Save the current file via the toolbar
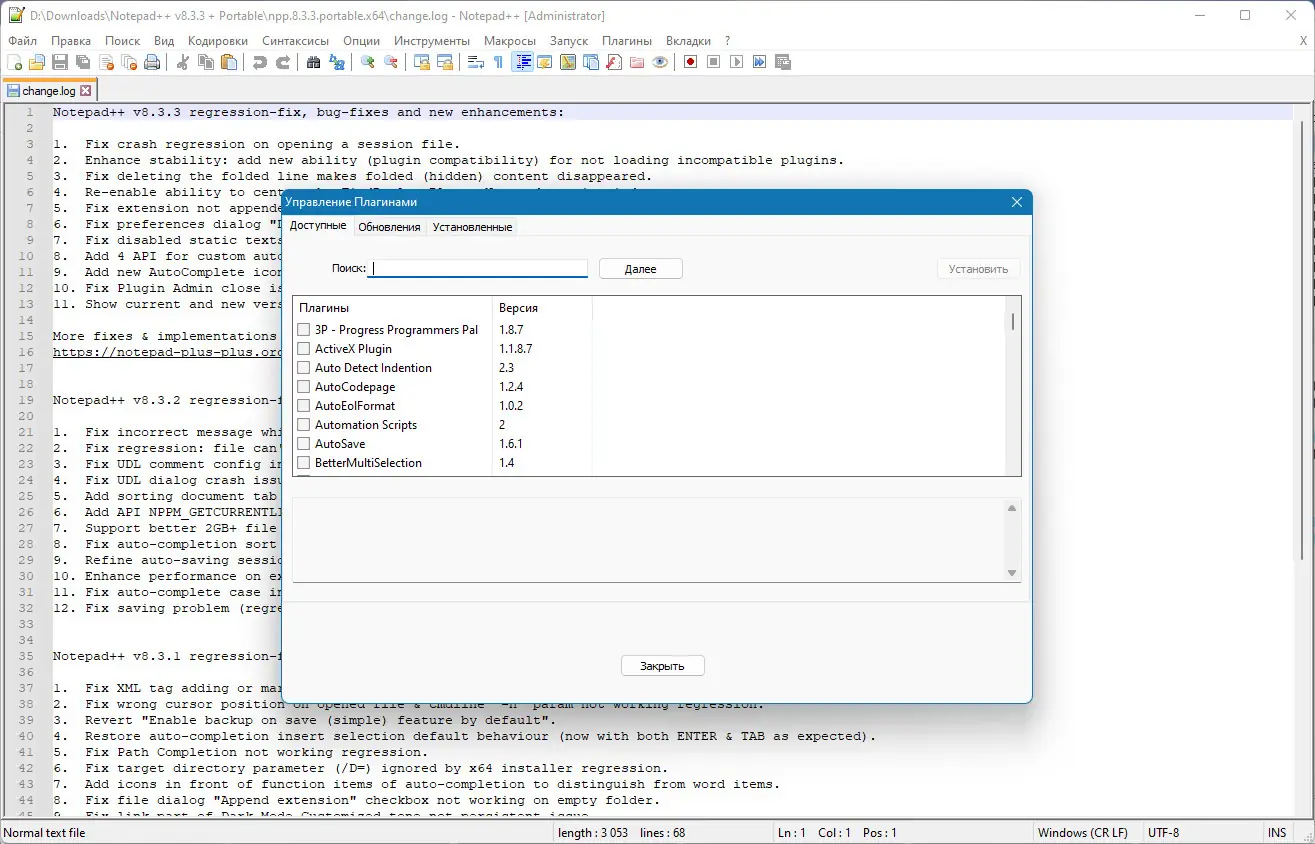 [60, 62]
